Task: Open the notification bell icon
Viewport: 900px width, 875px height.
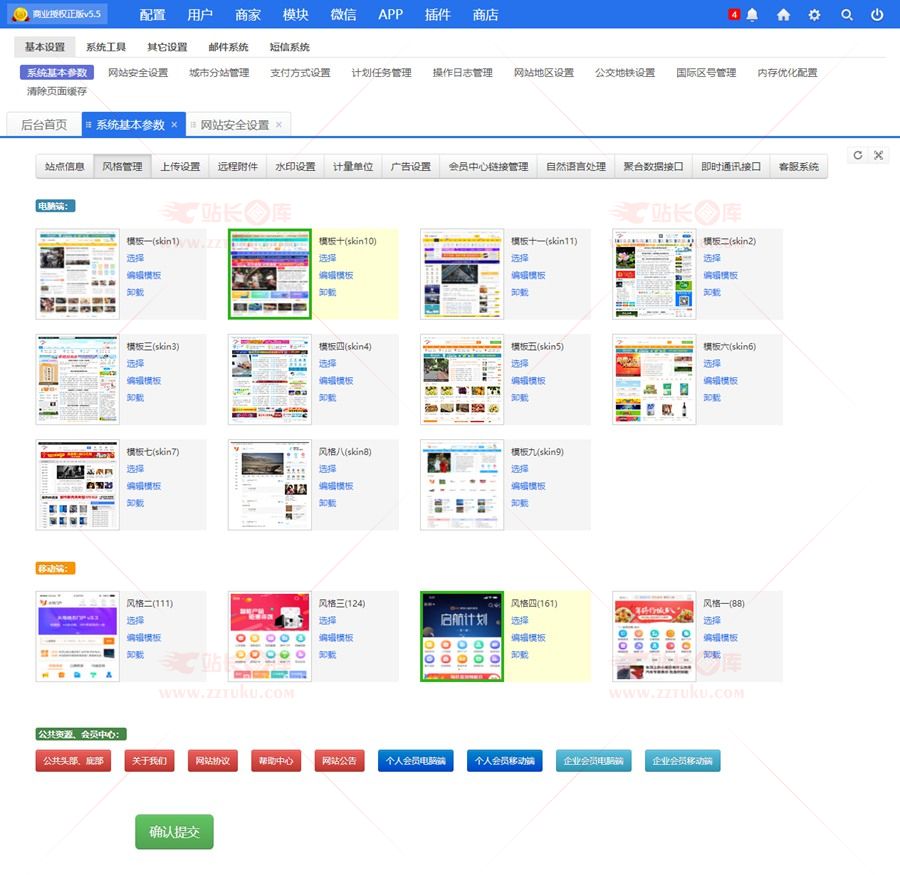Action: pyautogui.click(x=752, y=15)
